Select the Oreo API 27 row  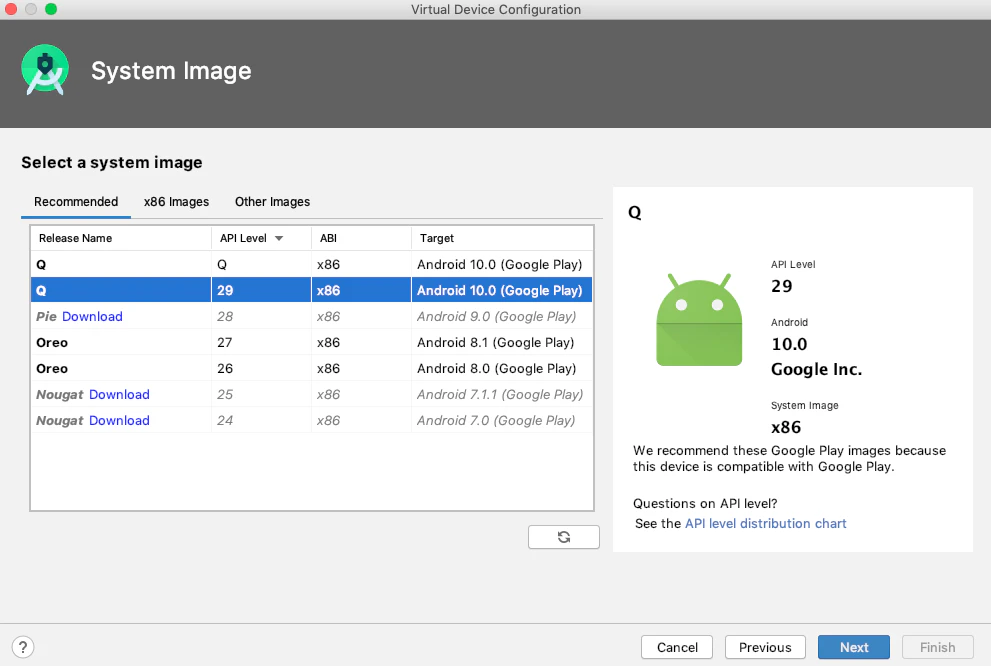pyautogui.click(x=312, y=342)
